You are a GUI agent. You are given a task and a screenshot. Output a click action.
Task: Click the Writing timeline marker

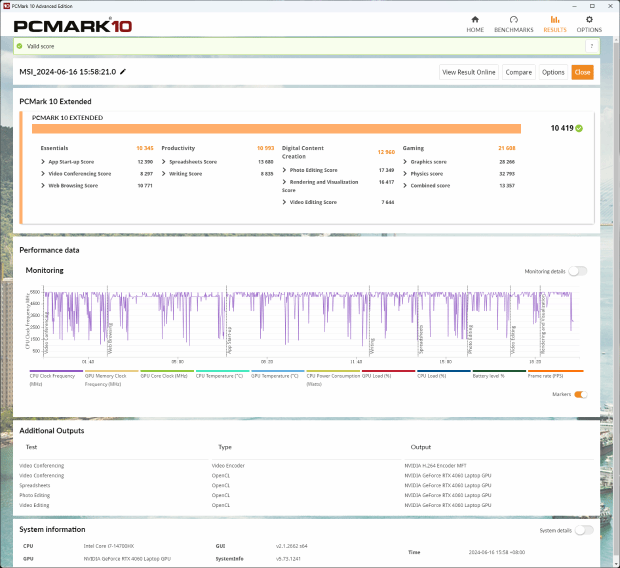click(372, 346)
